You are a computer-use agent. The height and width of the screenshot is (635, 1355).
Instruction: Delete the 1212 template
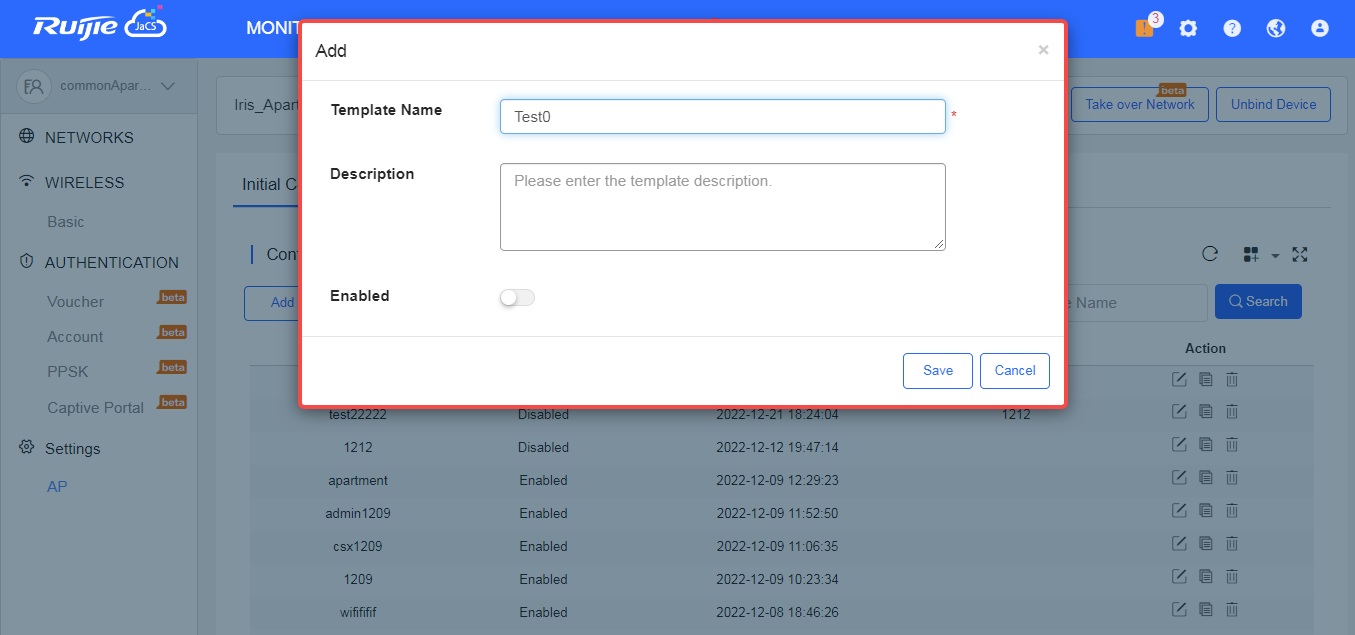pyautogui.click(x=1232, y=444)
